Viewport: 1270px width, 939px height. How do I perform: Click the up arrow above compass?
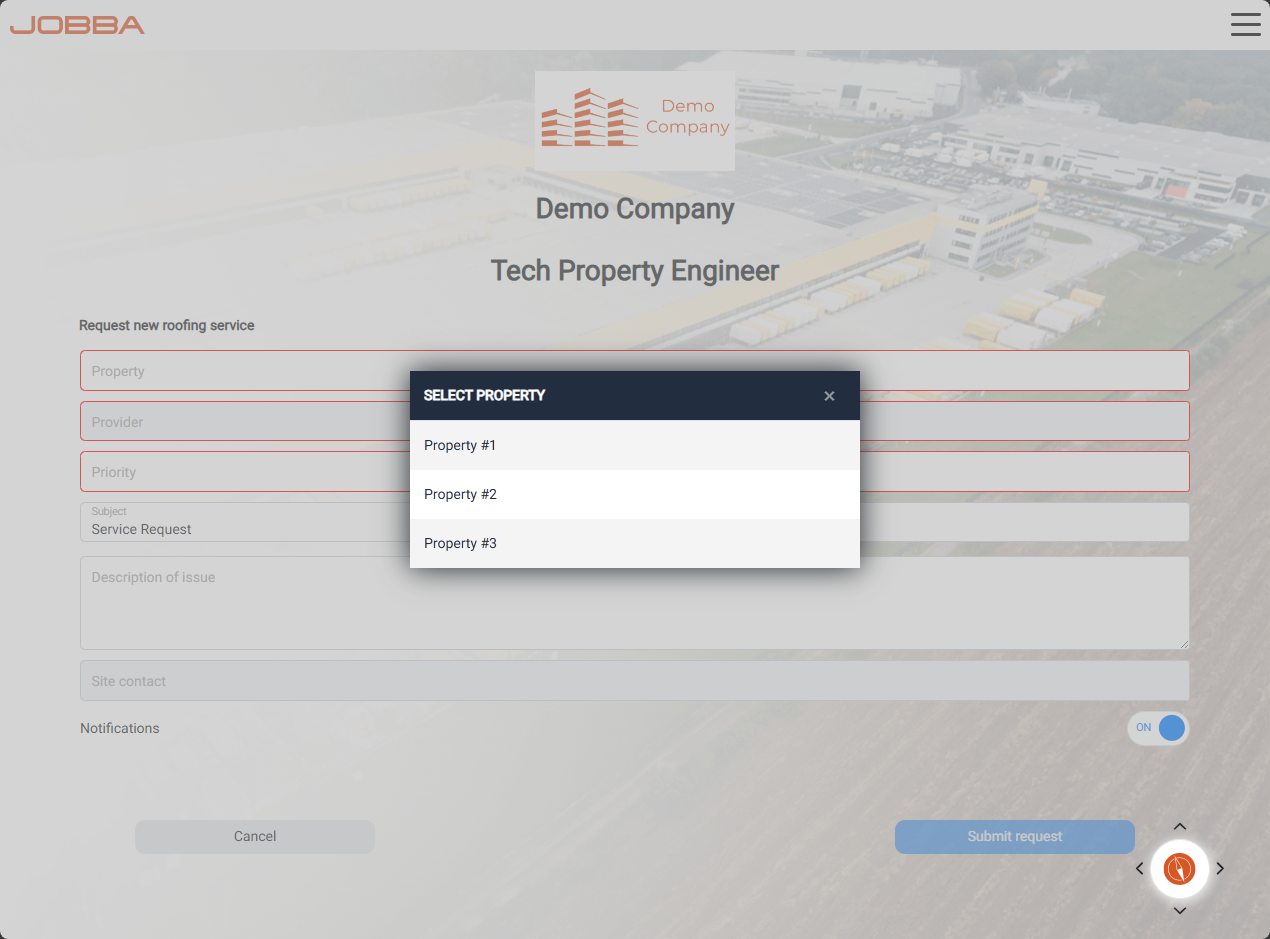1179,827
